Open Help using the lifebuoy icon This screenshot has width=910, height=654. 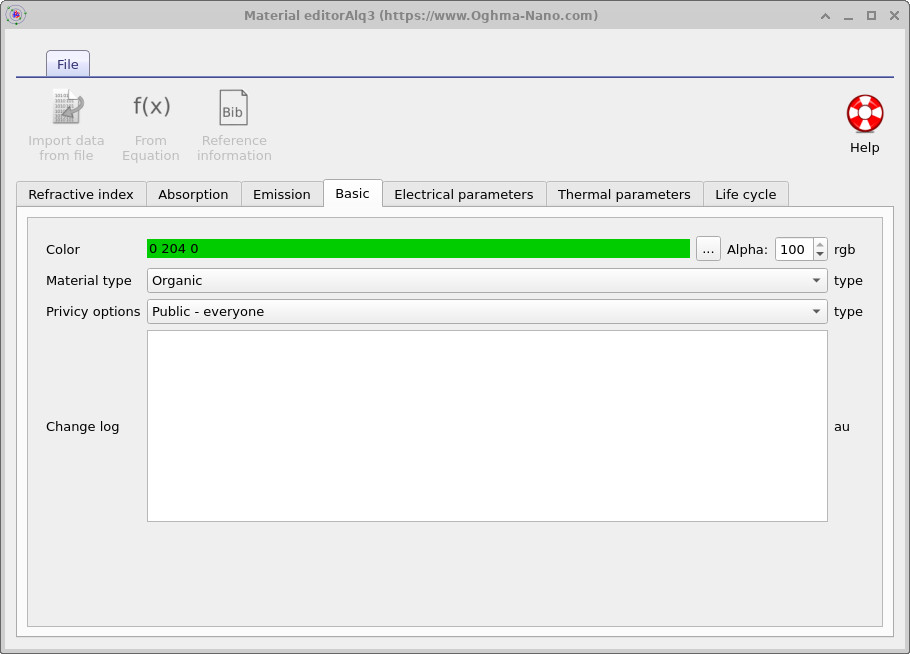click(x=863, y=113)
